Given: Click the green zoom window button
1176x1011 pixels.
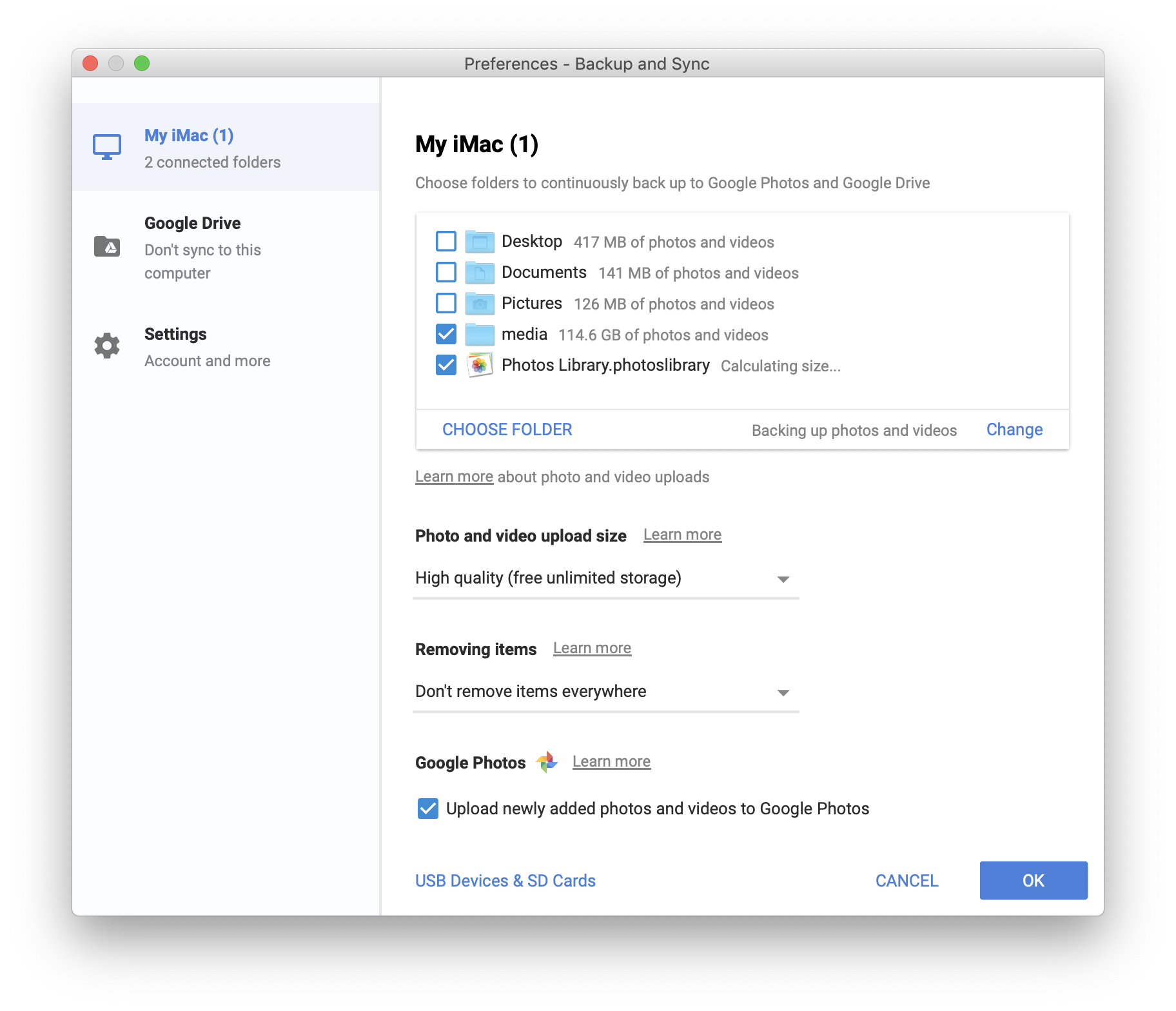Looking at the screenshot, I should [142, 63].
